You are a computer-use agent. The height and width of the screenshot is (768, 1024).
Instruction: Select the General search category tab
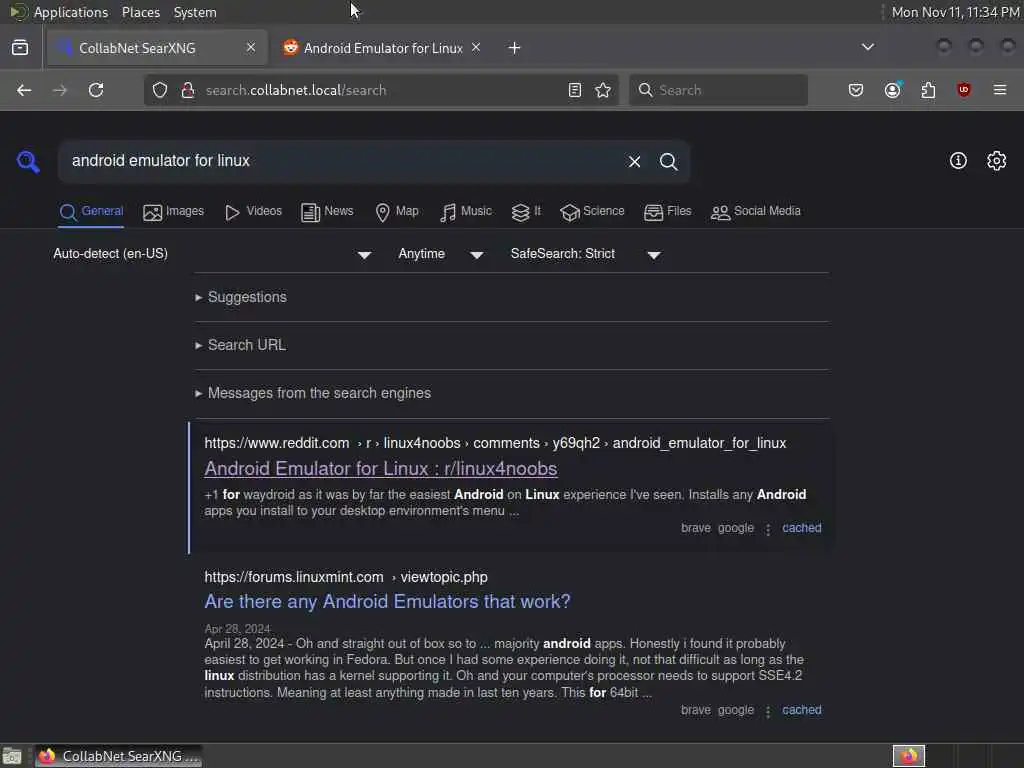point(91,212)
